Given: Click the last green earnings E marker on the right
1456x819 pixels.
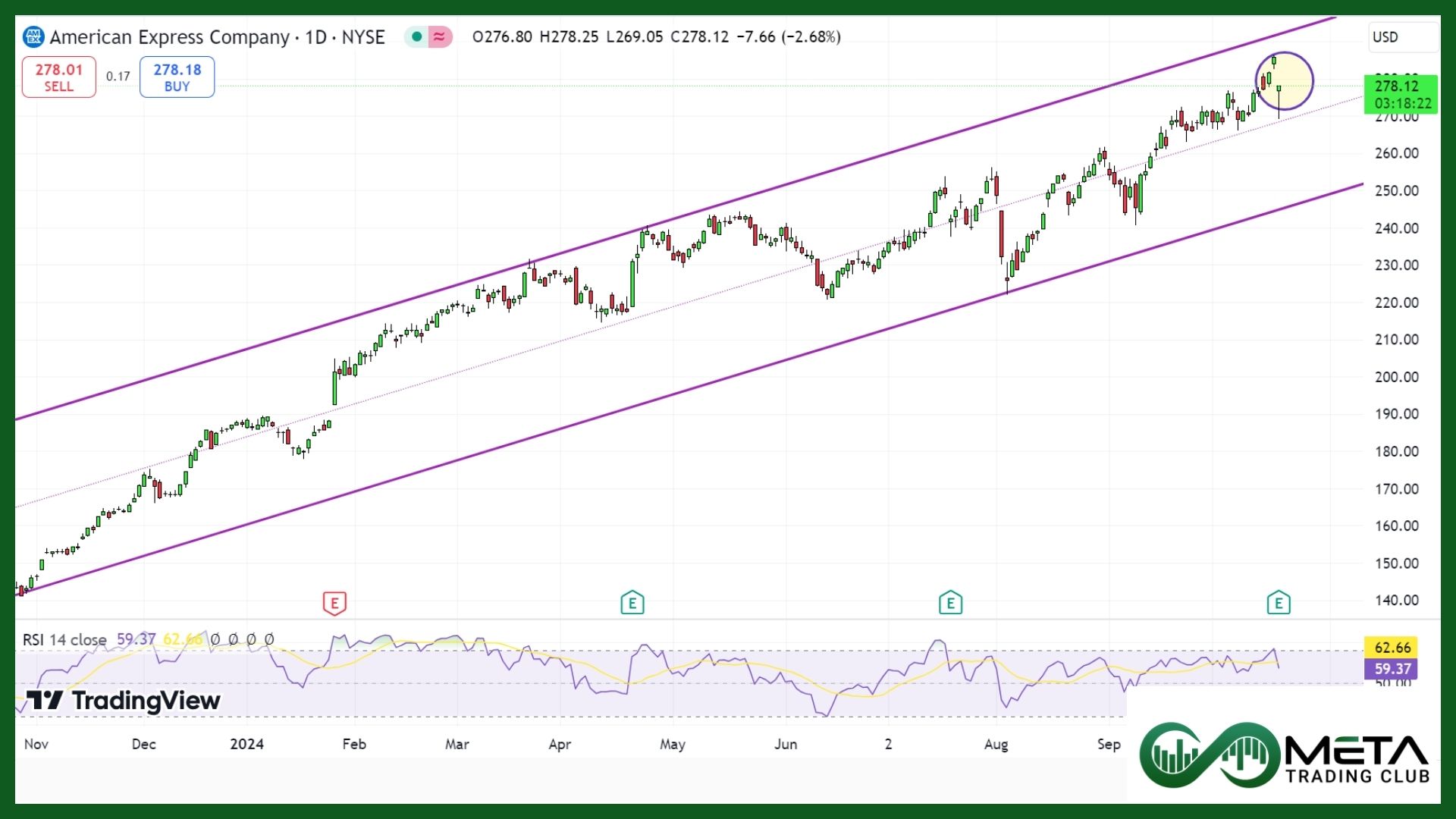Looking at the screenshot, I should 1279,604.
